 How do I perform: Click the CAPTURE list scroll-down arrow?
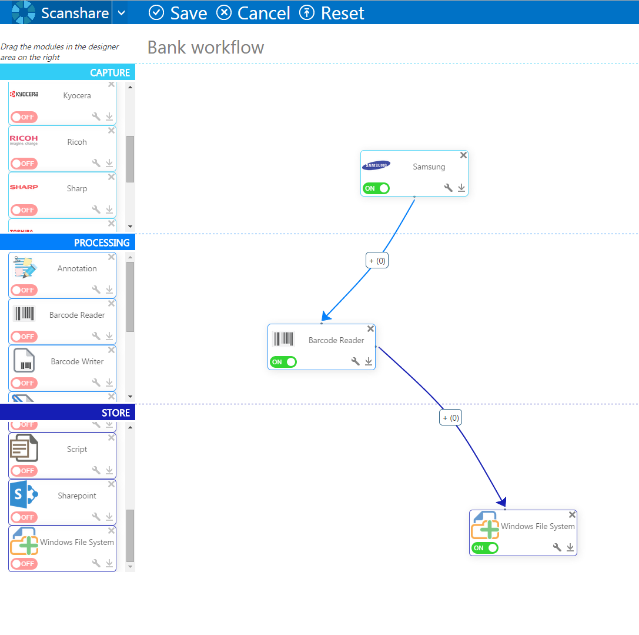click(x=130, y=226)
